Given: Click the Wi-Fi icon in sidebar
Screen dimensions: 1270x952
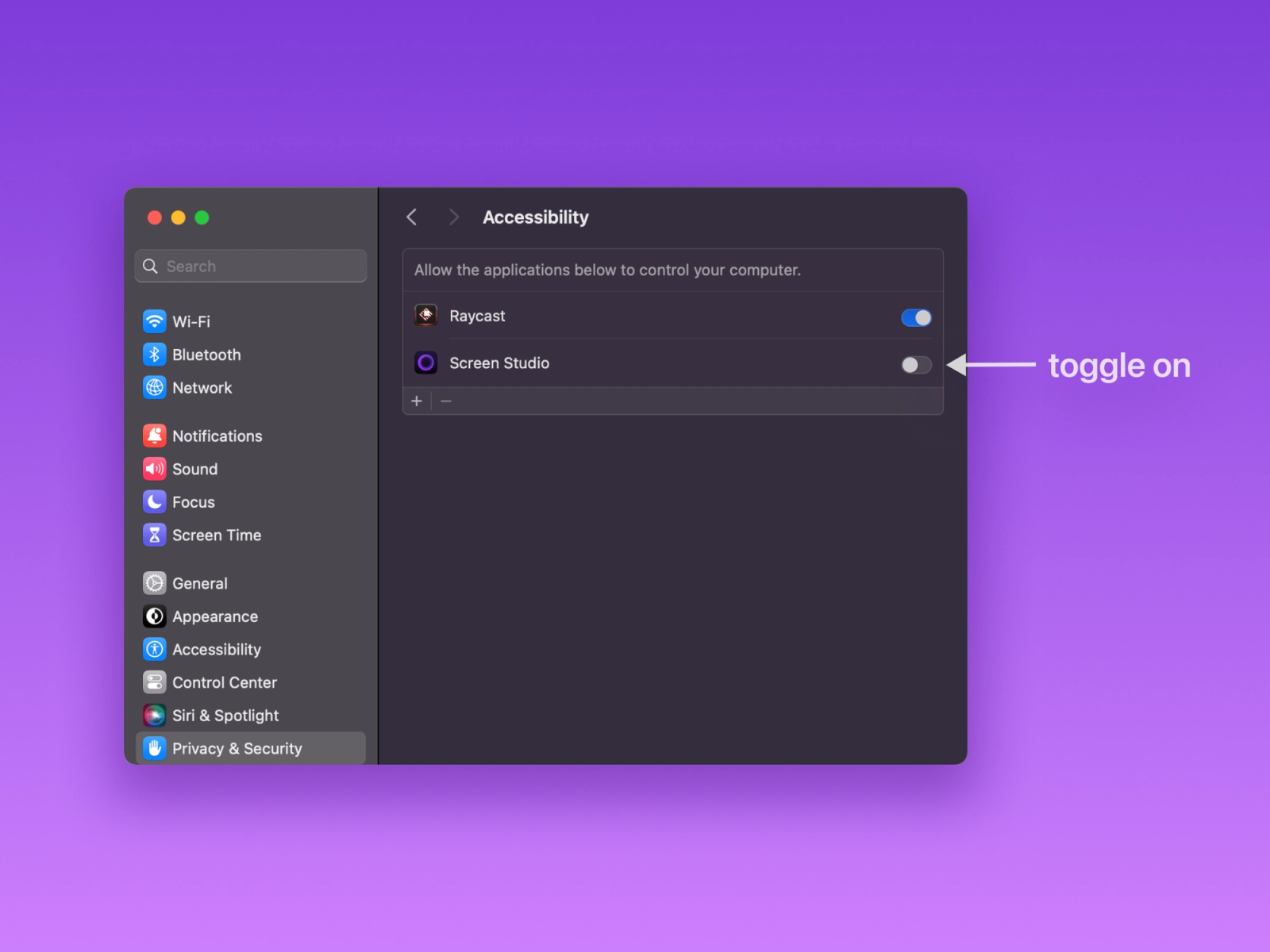Looking at the screenshot, I should tap(154, 321).
